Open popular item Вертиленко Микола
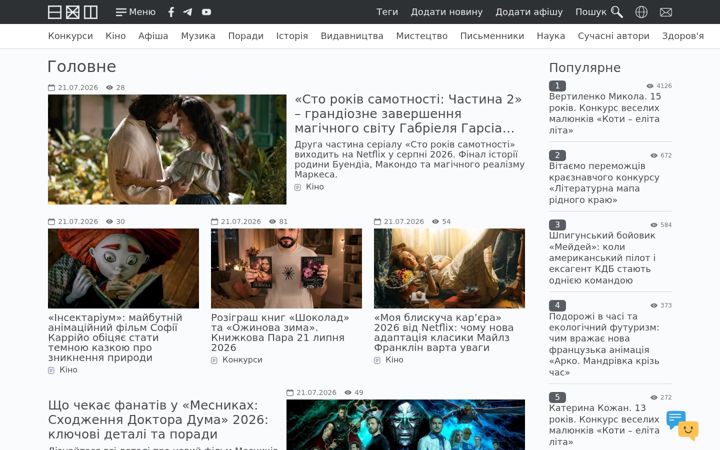 pos(605,113)
